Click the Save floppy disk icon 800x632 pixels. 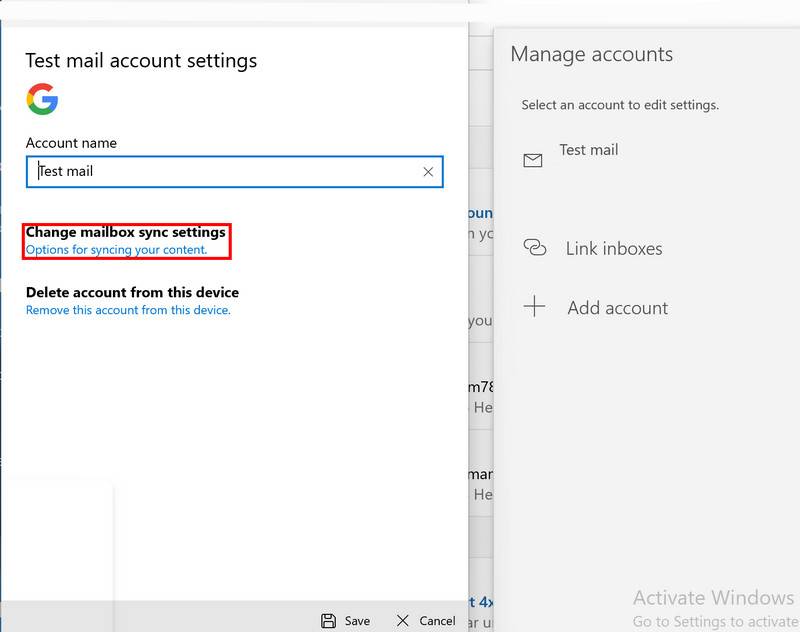329,620
